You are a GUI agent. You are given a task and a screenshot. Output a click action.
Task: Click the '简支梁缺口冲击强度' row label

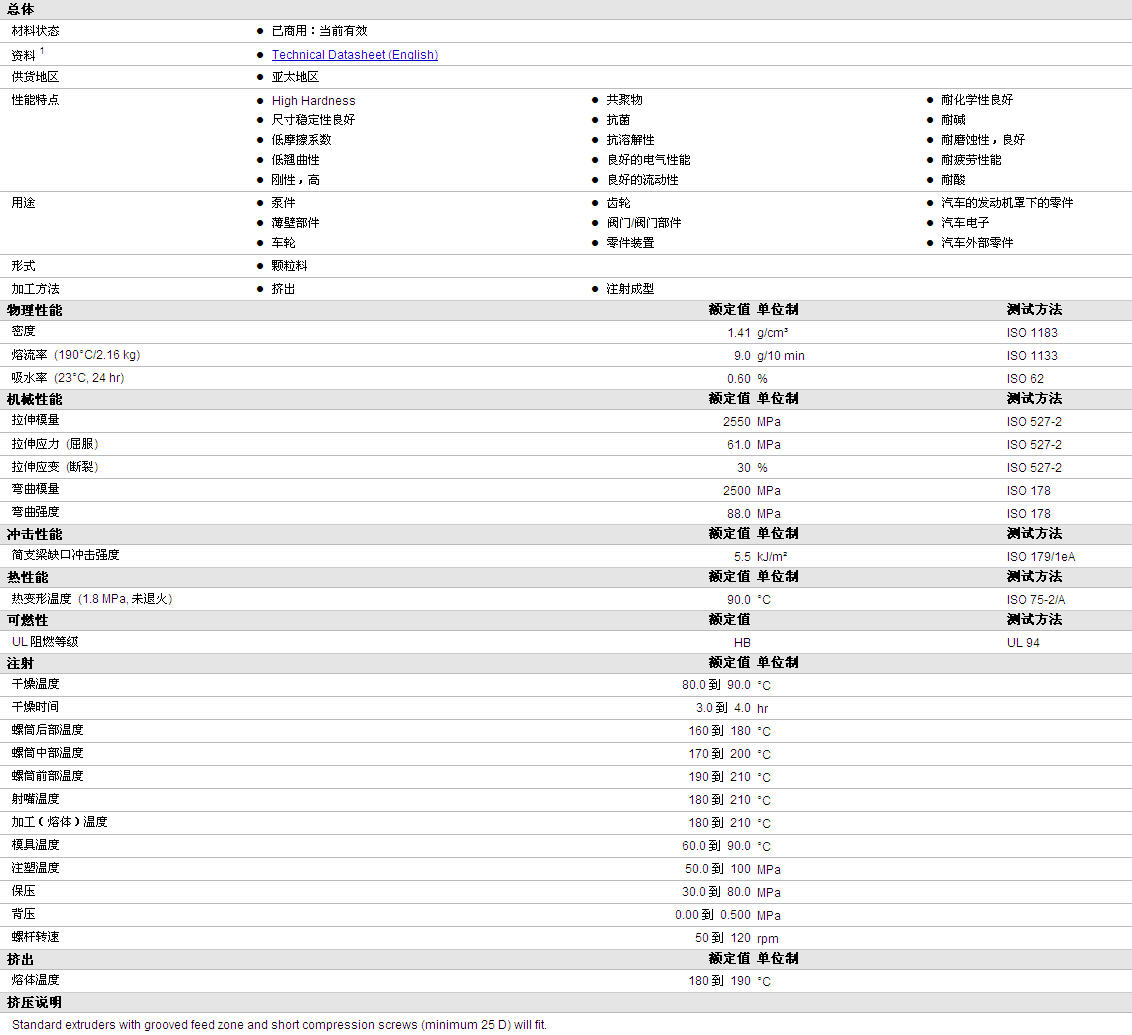[x=65, y=555]
